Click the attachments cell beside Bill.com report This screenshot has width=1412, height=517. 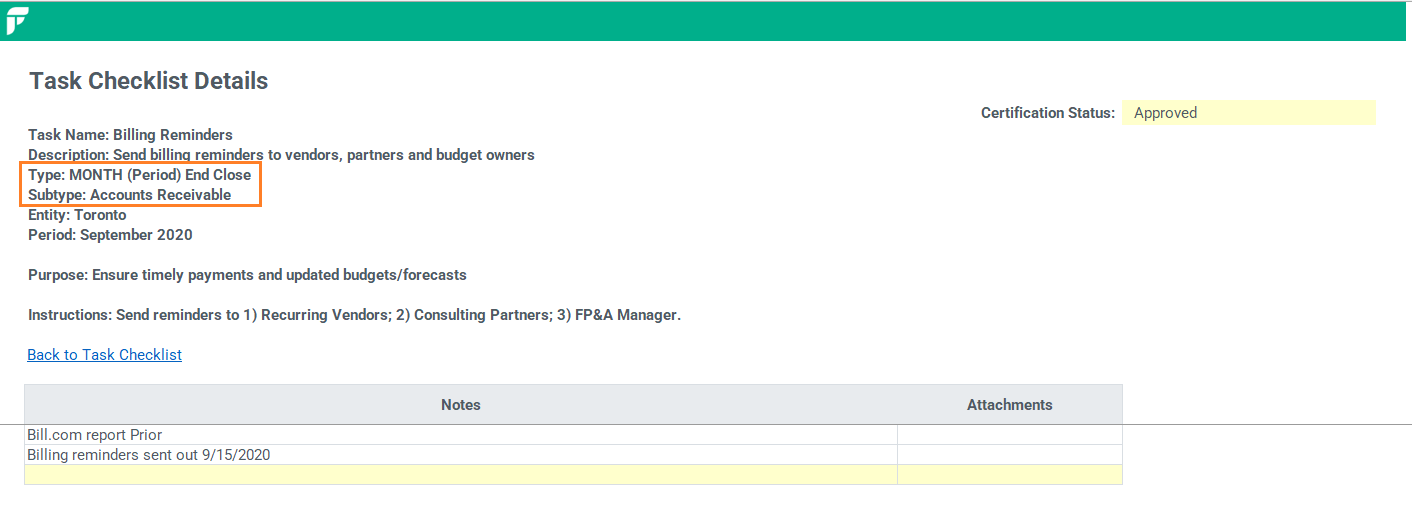pyautogui.click(x=1010, y=435)
